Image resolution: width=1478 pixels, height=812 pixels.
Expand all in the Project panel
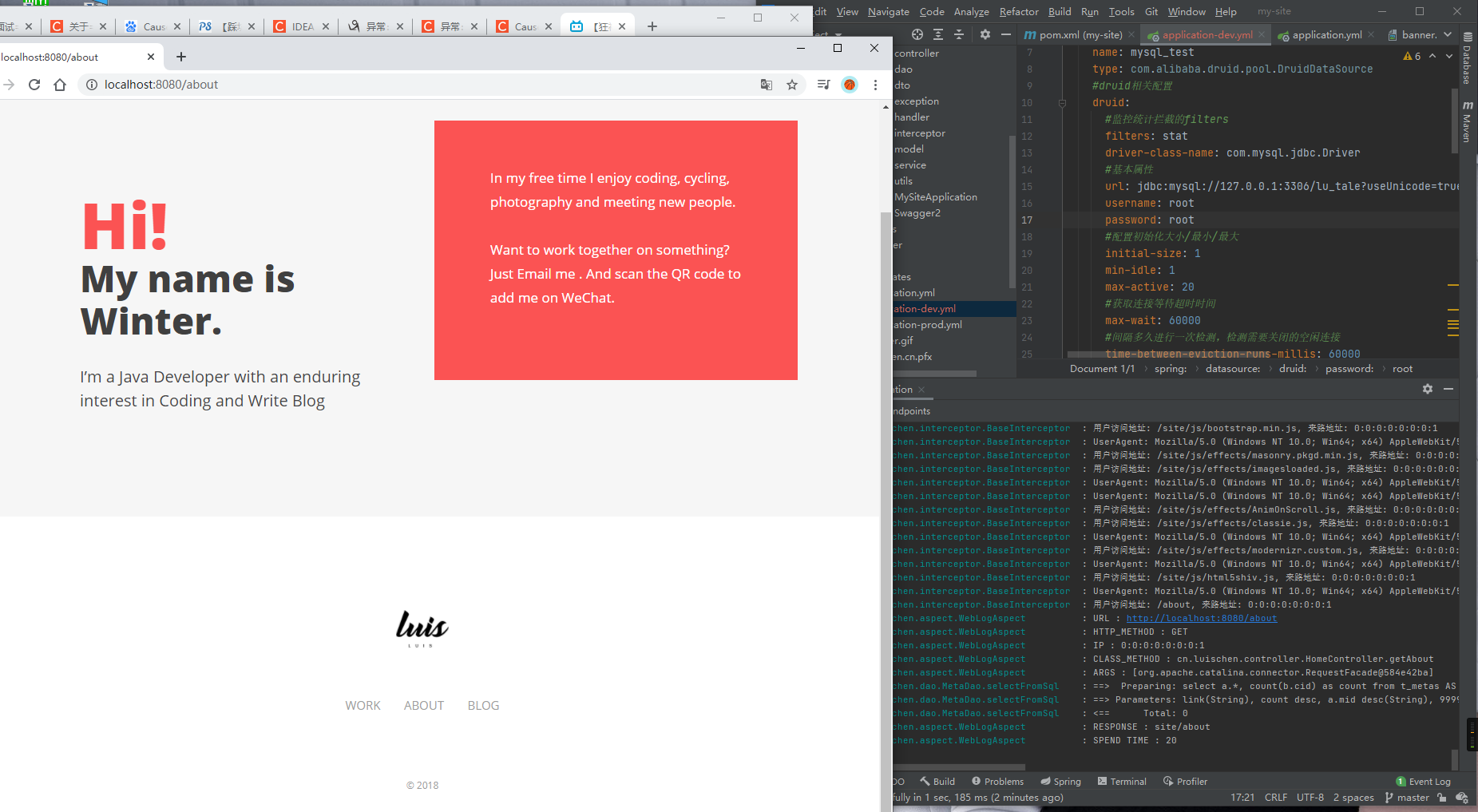point(938,34)
